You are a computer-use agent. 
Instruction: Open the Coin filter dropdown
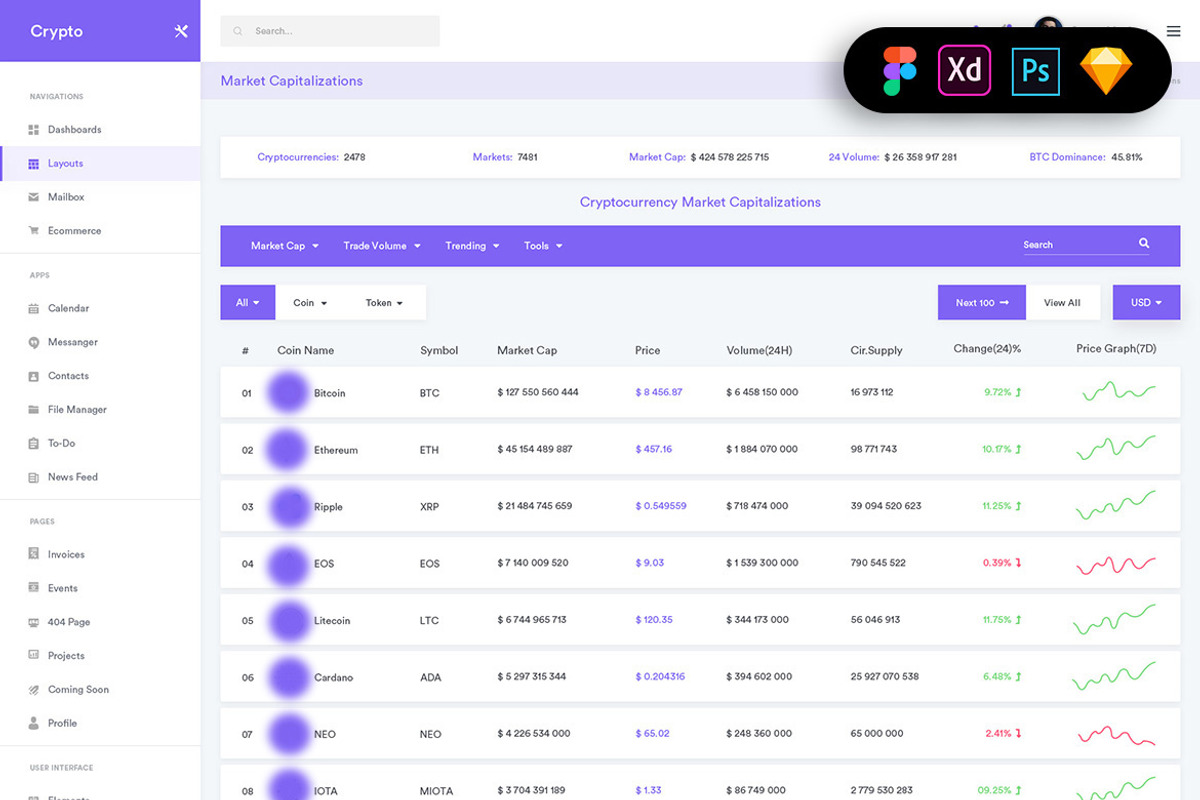[310, 303]
